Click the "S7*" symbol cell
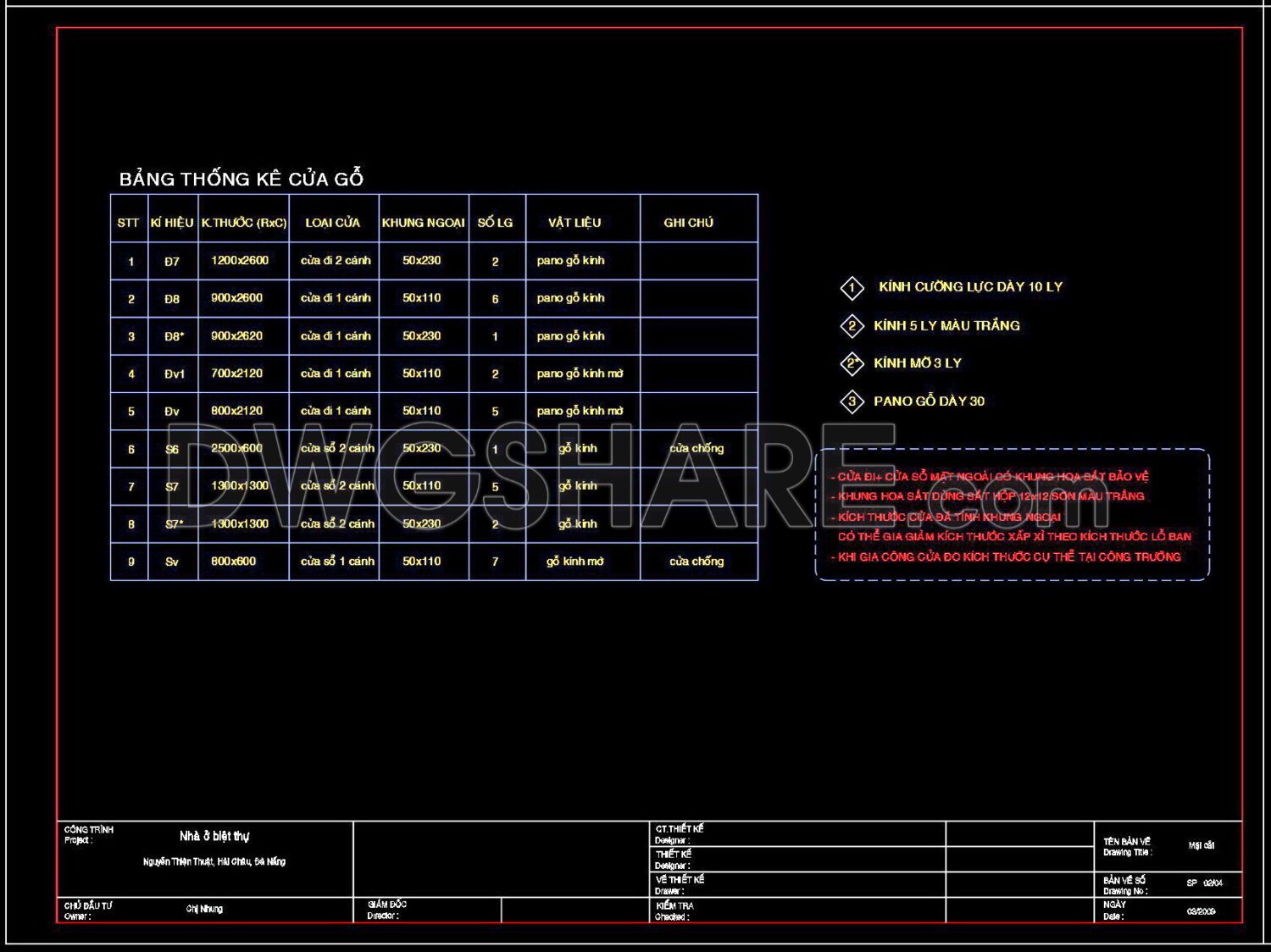Viewport: 1271px width, 952px height. point(174,524)
